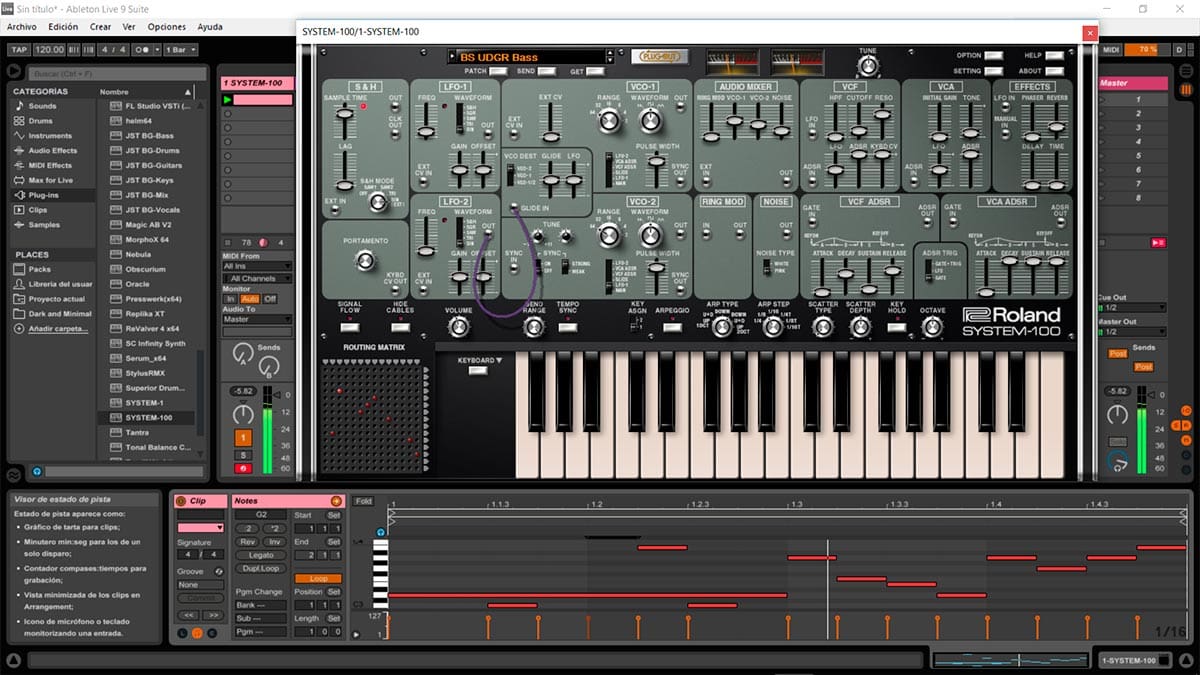Open Crear menu
Screen dimensions: 1200x675
tap(100, 27)
